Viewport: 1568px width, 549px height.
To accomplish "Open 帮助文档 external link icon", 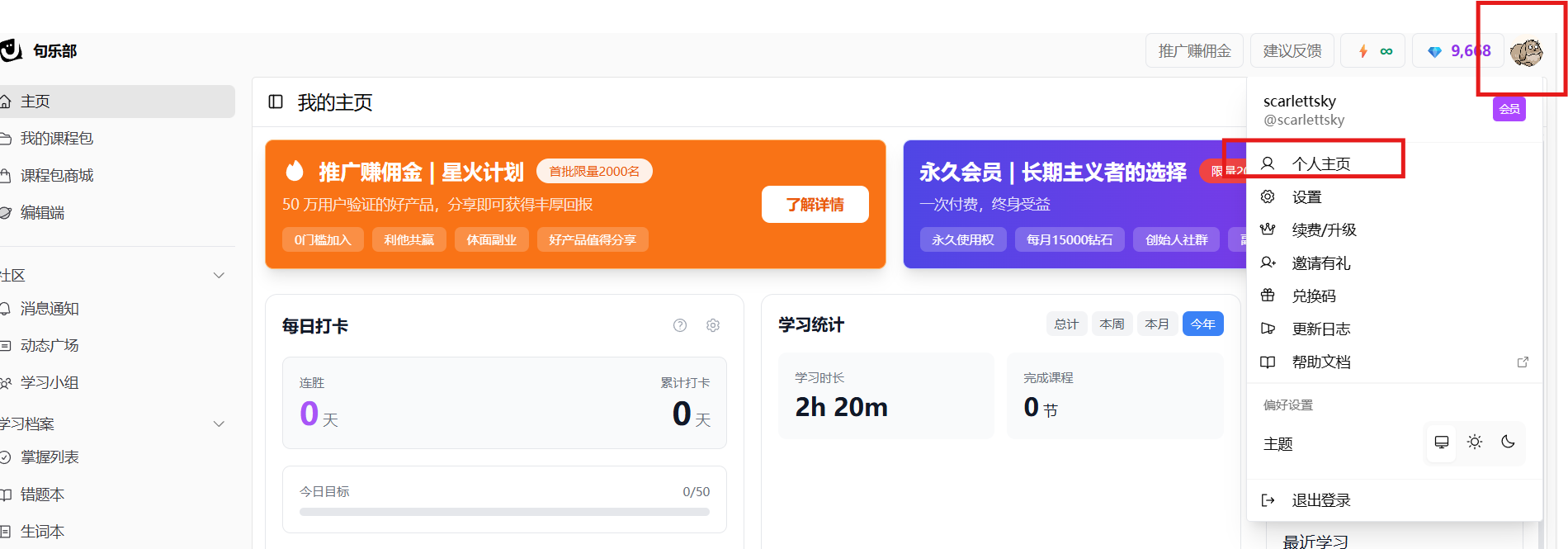I will point(1523,362).
